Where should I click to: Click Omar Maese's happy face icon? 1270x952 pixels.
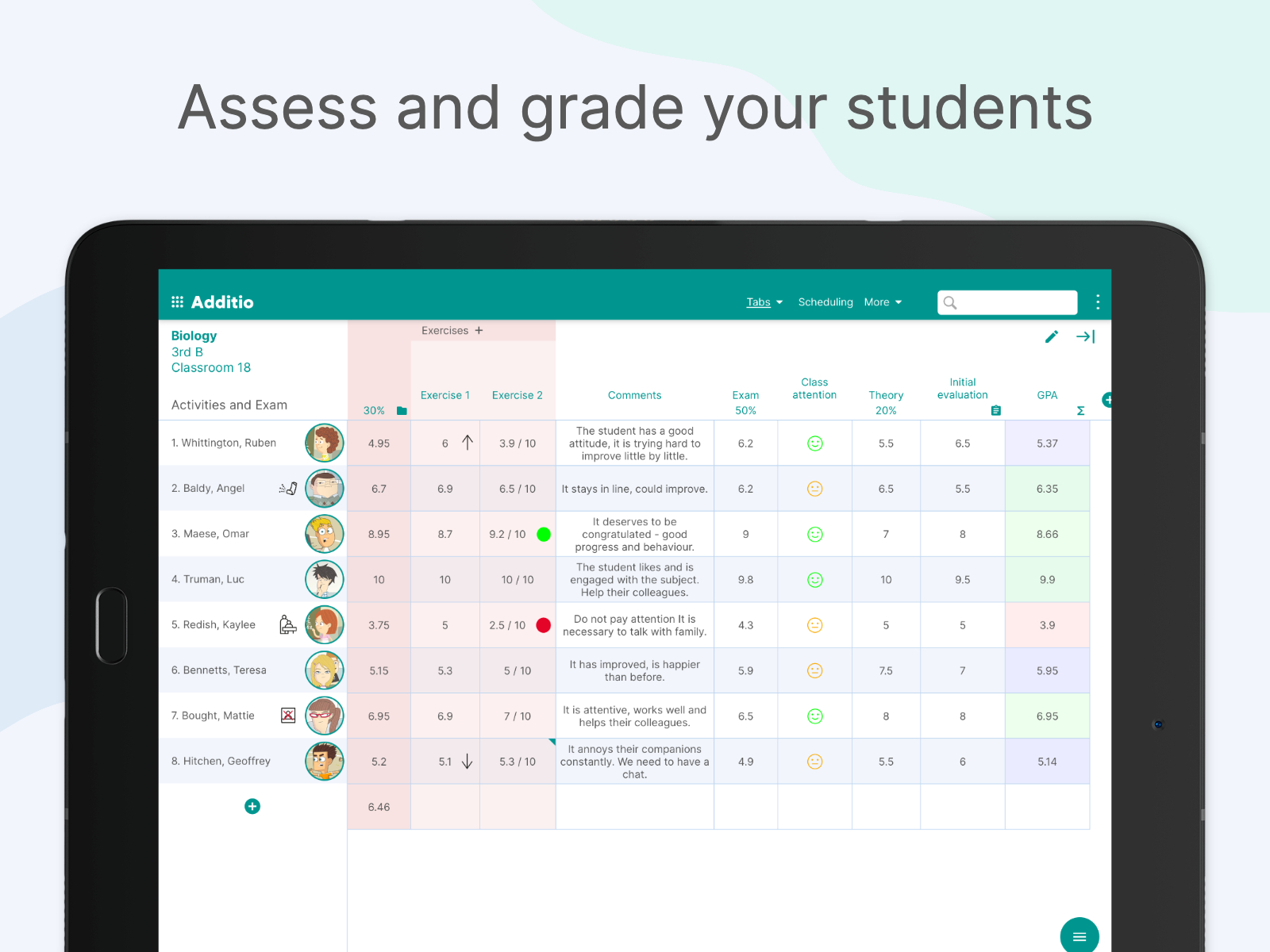(x=815, y=535)
